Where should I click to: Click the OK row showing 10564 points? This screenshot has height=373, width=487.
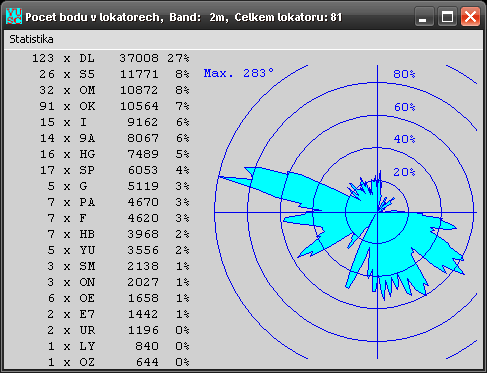[114, 106]
